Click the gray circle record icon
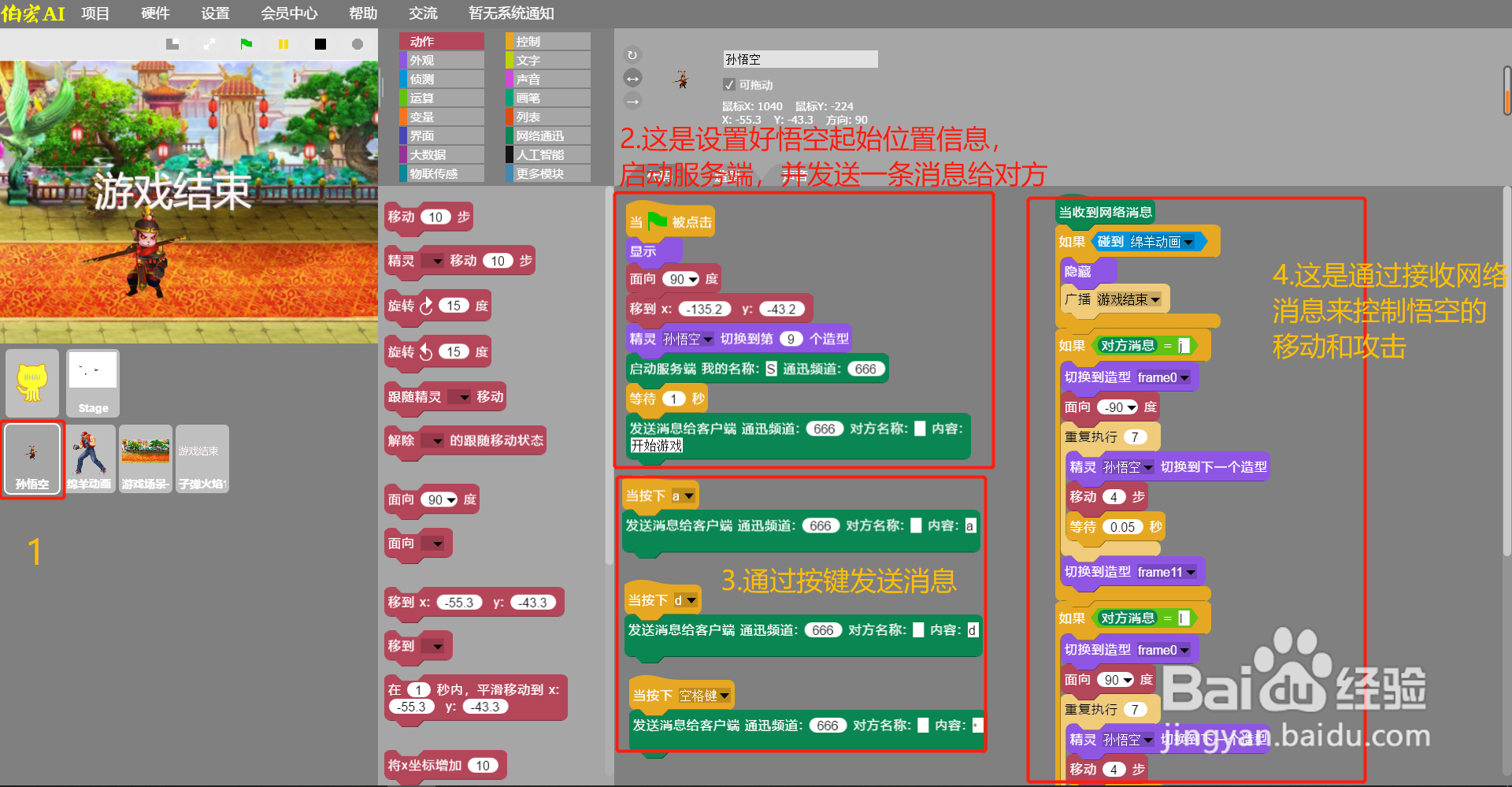 tap(358, 44)
